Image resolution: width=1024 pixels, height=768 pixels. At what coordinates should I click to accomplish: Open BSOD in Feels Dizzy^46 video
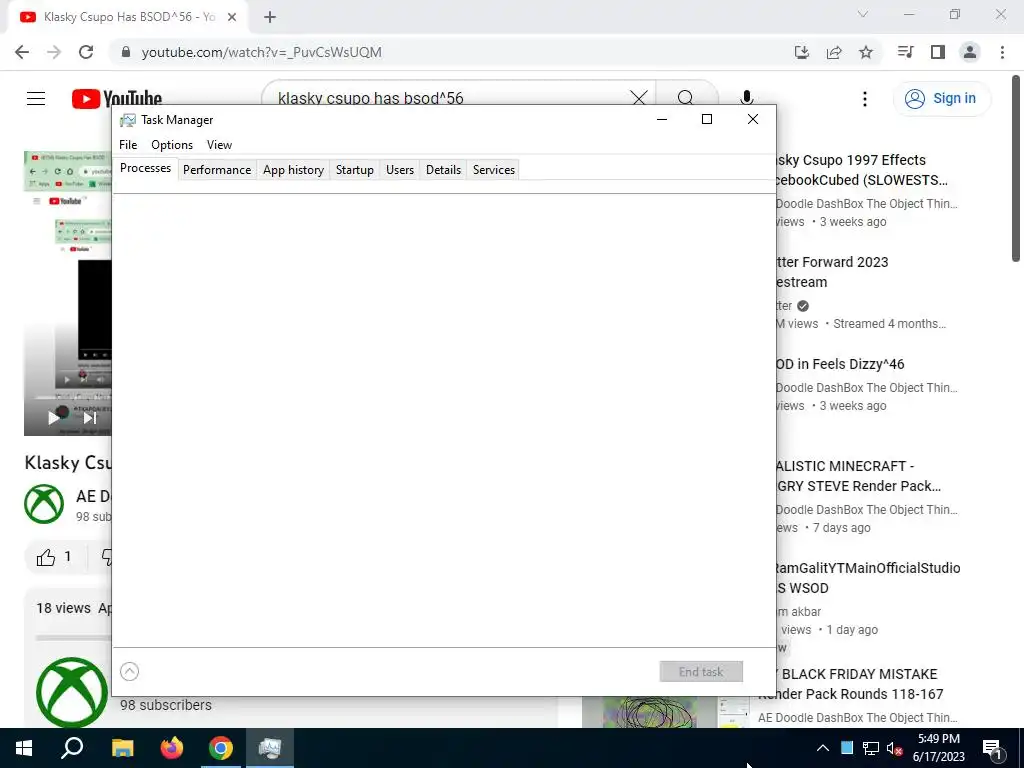[840, 364]
